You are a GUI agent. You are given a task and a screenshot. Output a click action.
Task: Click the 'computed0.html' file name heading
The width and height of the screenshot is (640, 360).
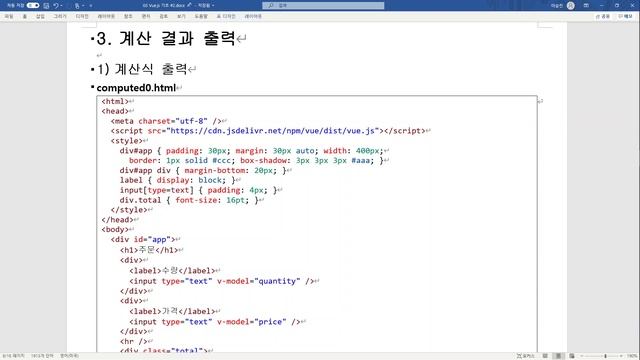136,88
